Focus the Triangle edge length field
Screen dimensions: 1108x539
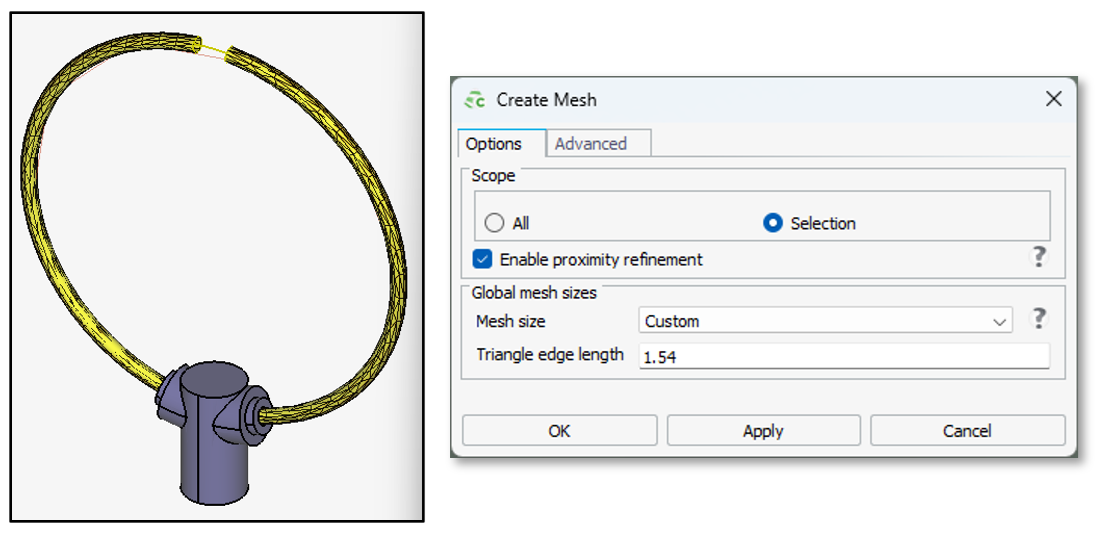click(x=843, y=356)
